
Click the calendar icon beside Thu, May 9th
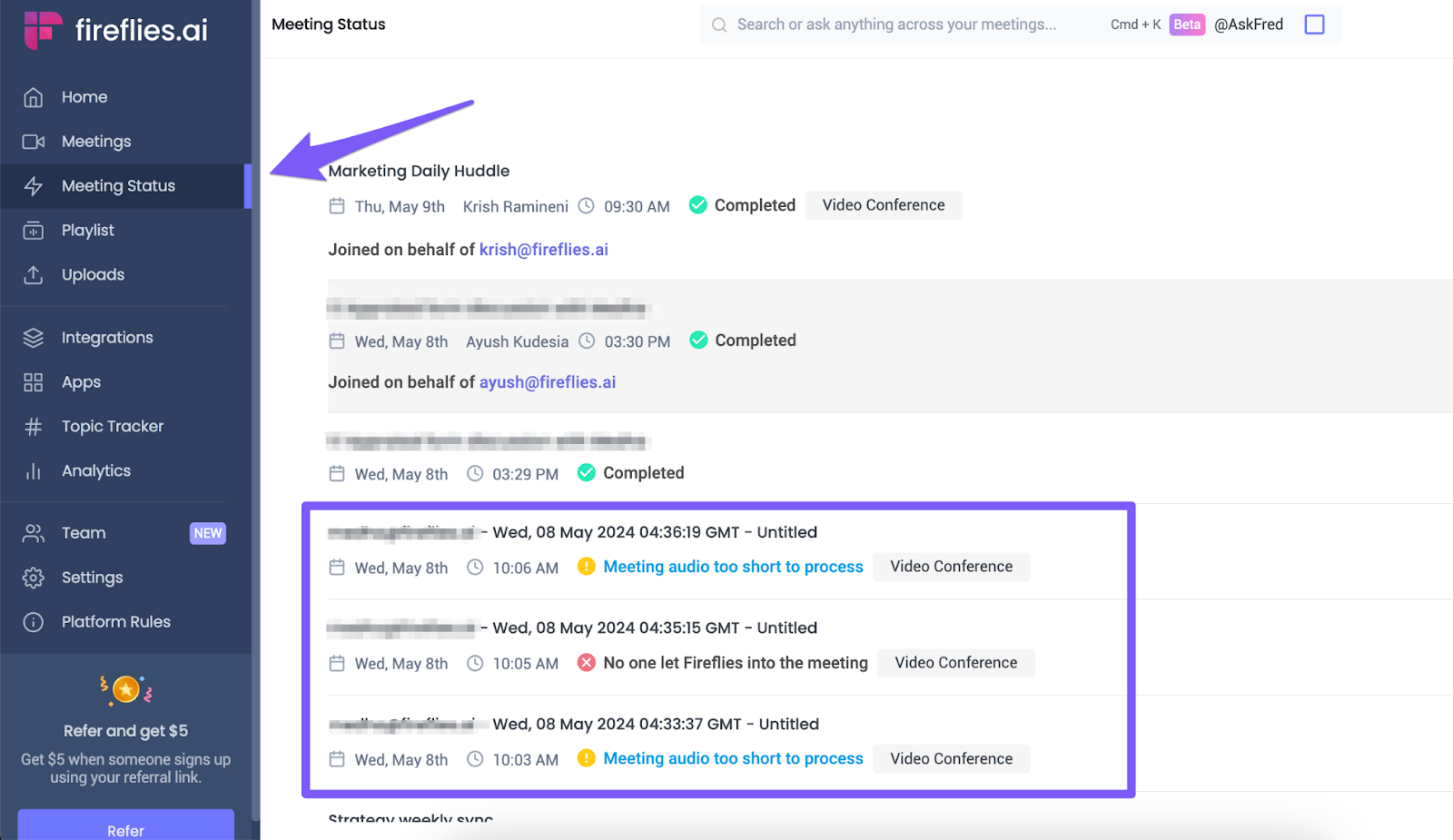click(337, 206)
